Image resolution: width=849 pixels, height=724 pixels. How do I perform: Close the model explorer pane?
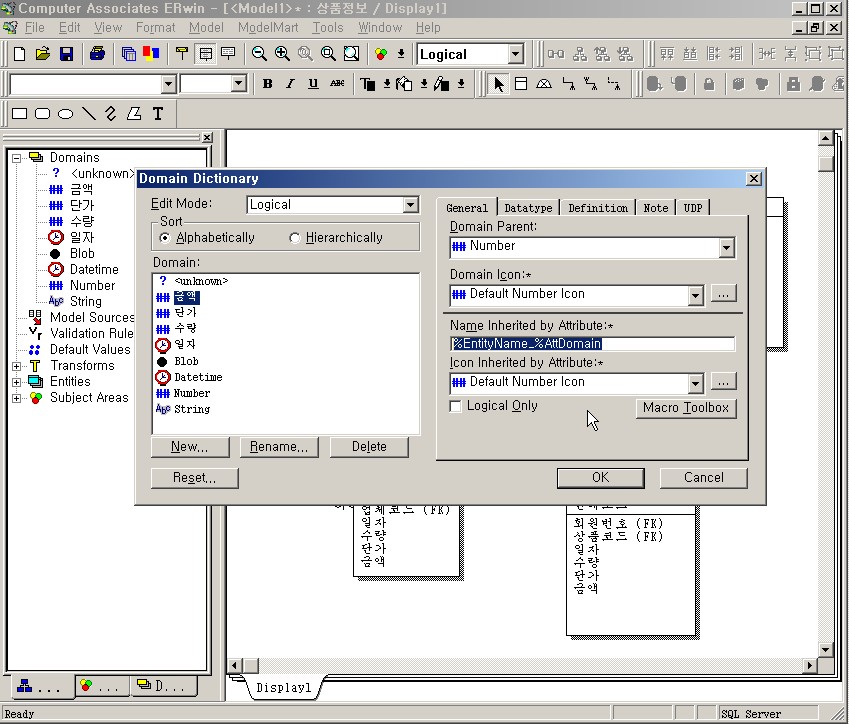[207, 138]
